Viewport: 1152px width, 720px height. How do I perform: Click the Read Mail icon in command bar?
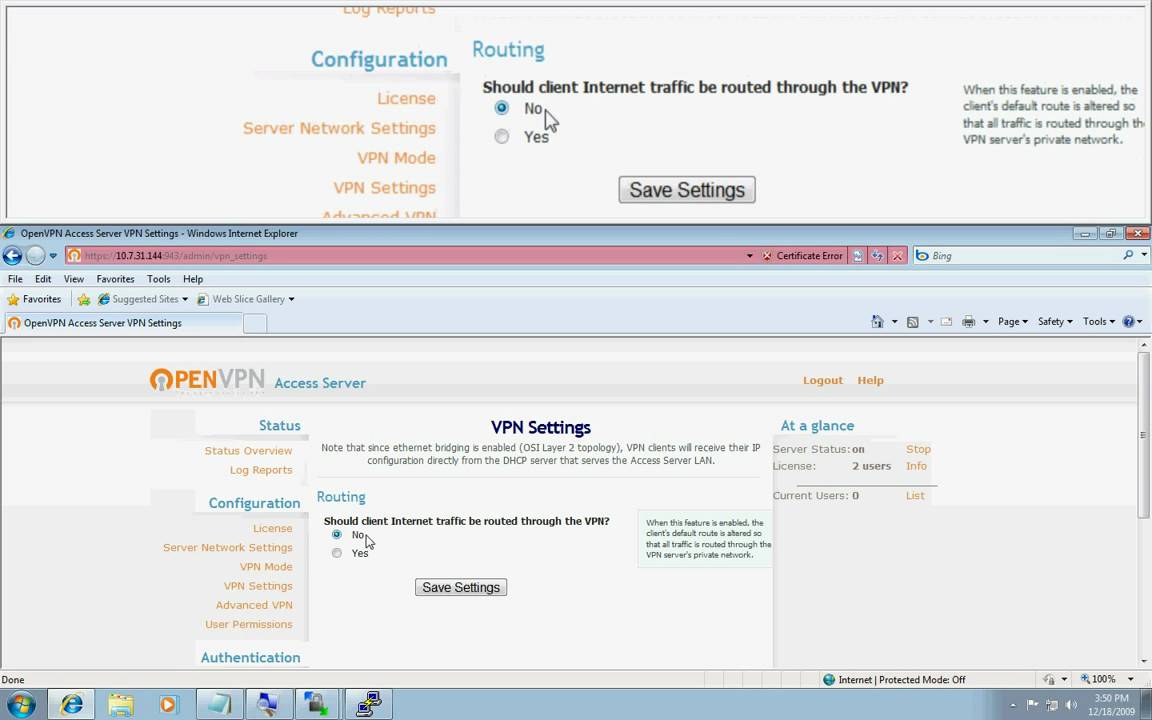coord(946,321)
